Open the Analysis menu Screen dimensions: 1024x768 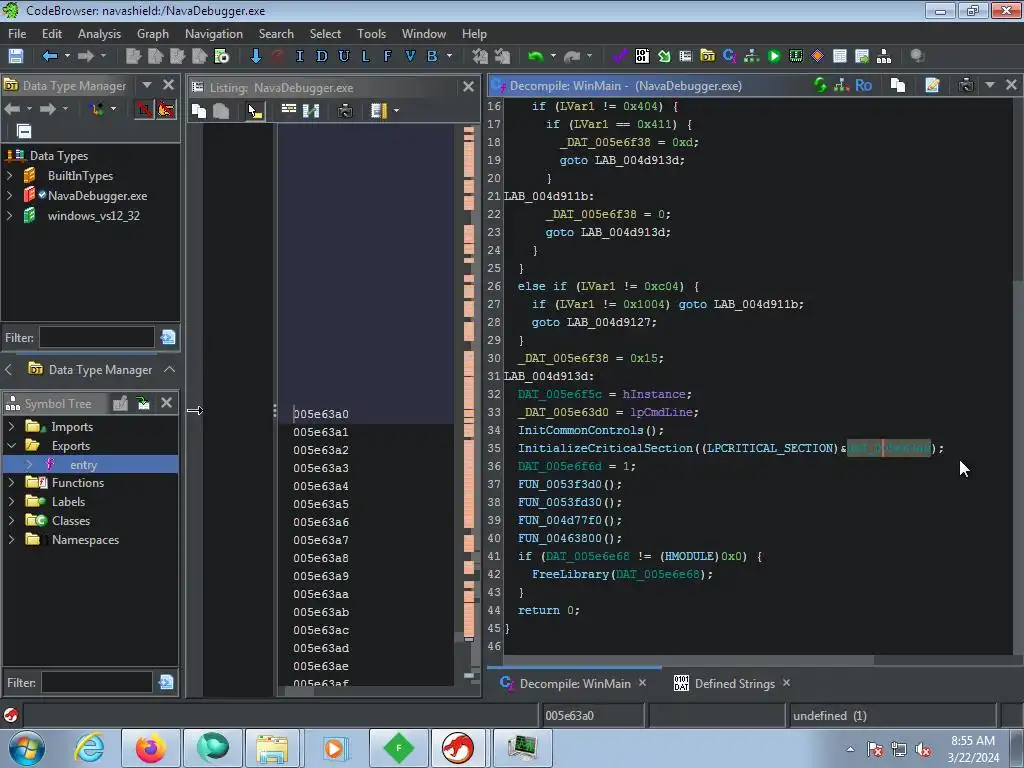[99, 34]
